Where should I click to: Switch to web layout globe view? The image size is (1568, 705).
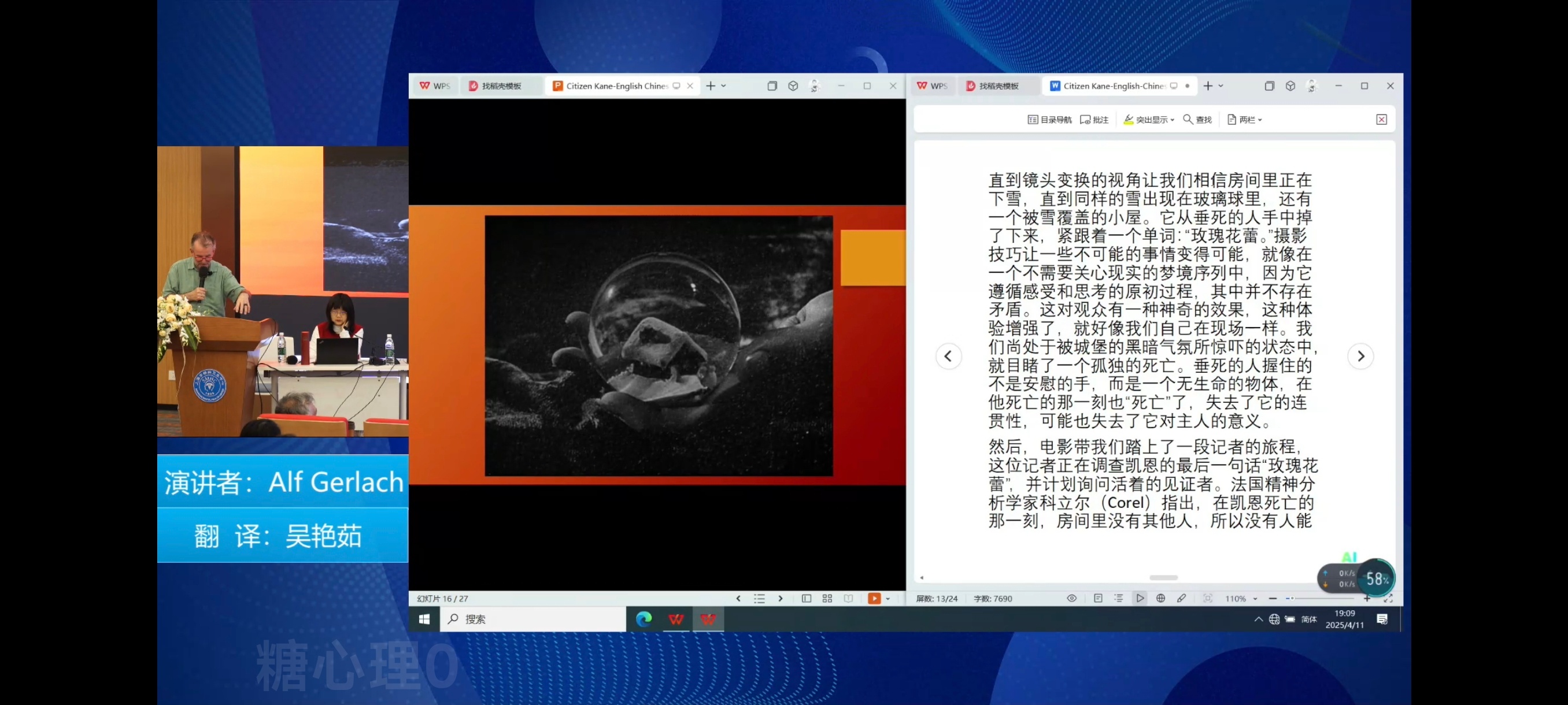click(x=1161, y=599)
